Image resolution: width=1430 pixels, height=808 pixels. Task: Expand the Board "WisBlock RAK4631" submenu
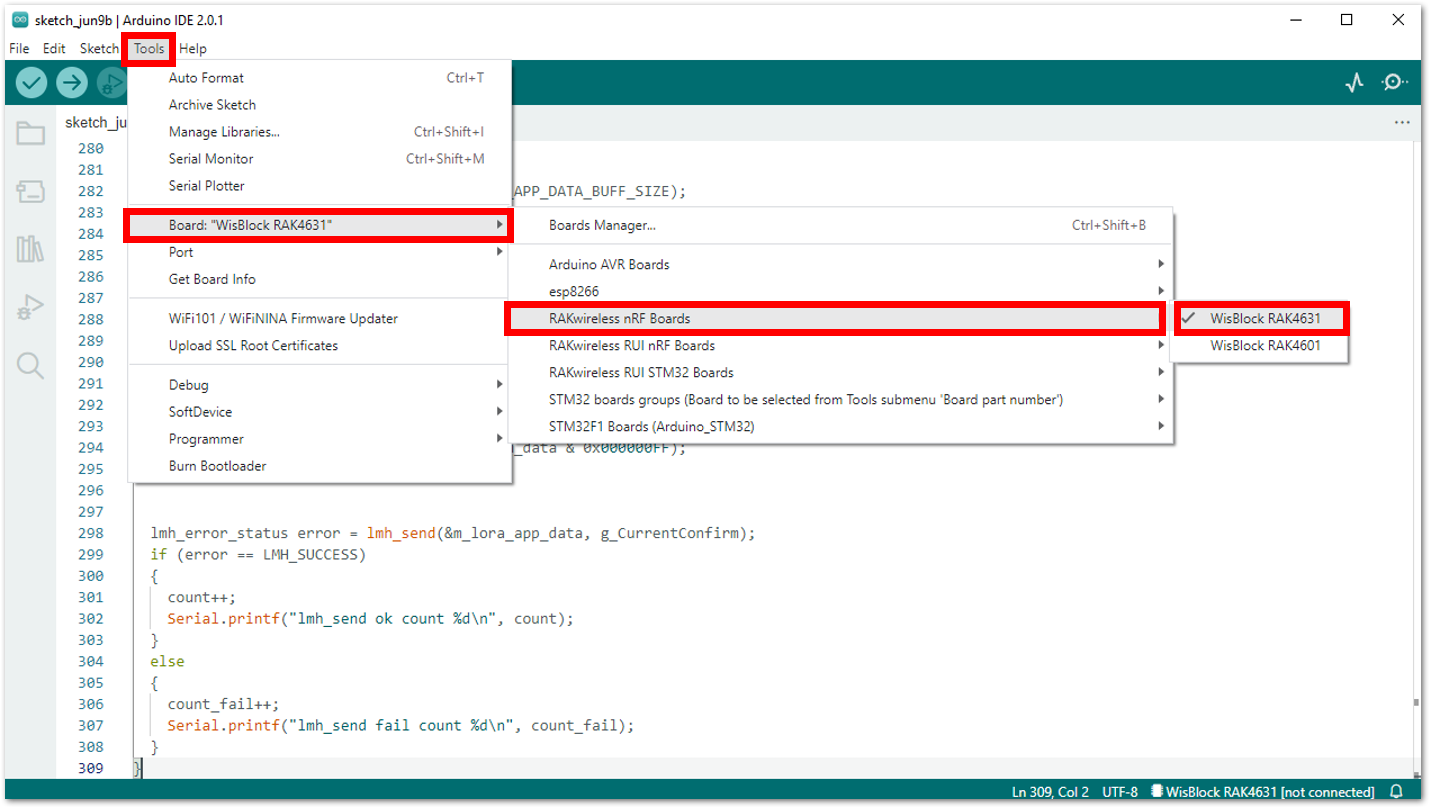pyautogui.click(x=319, y=225)
